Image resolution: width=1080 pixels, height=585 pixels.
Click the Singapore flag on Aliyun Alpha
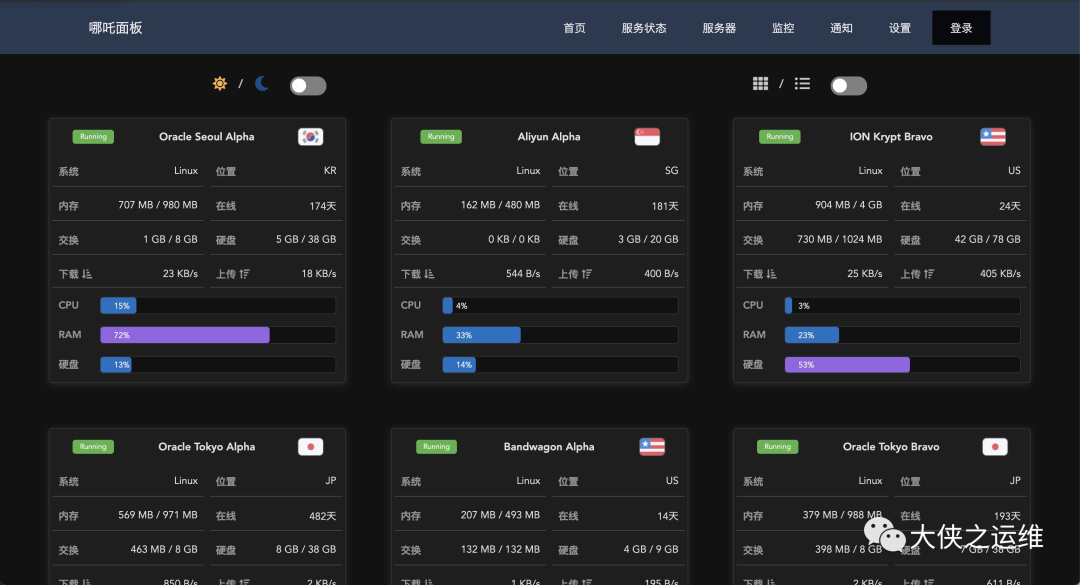647,136
